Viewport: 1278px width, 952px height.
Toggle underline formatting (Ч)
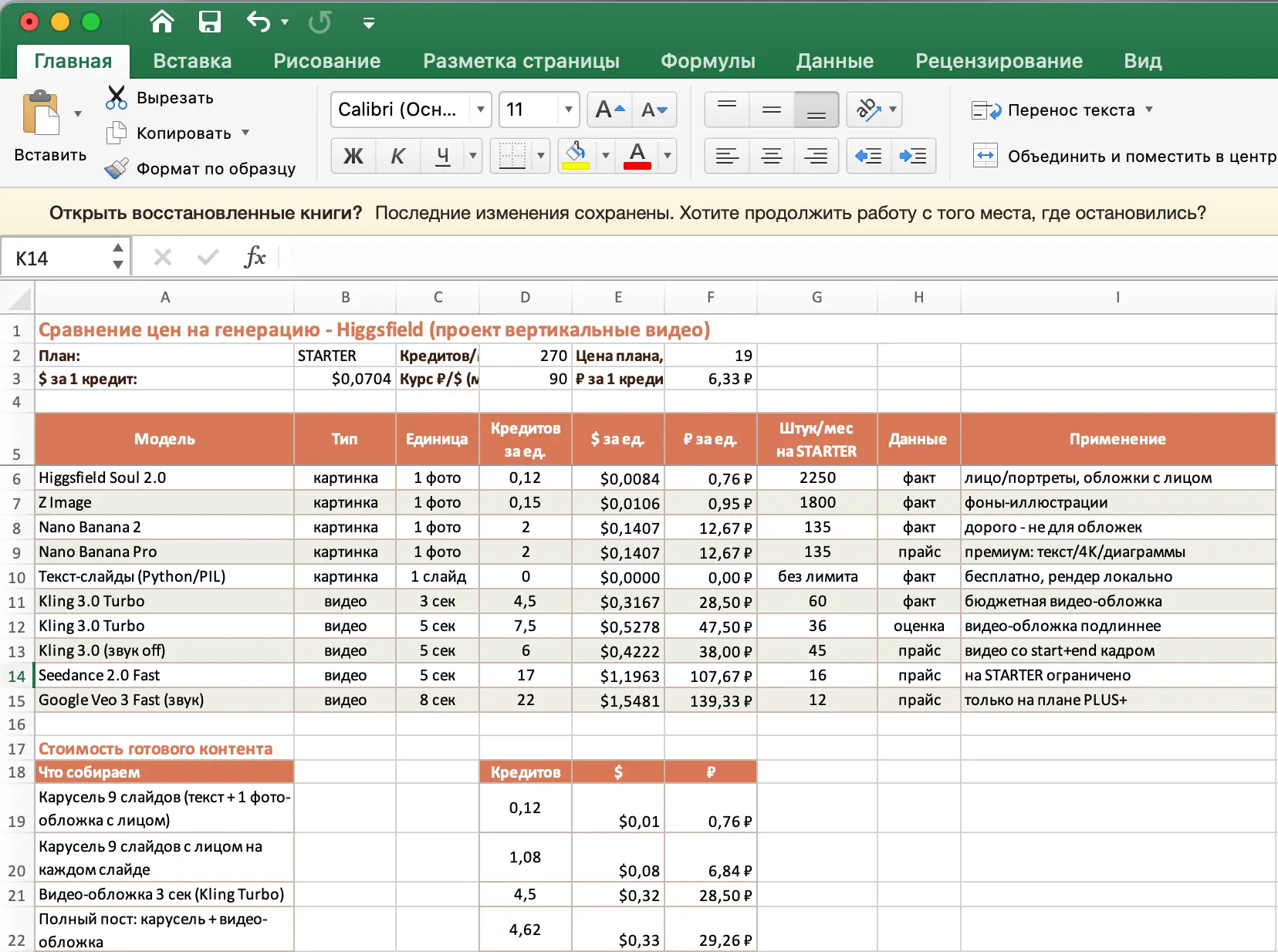443,156
